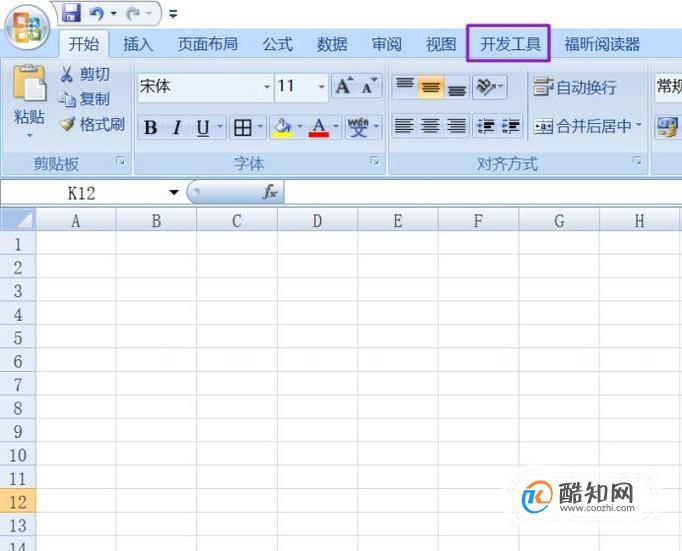Customize the Quick Access Toolbar
The image size is (682, 551).
point(173,14)
